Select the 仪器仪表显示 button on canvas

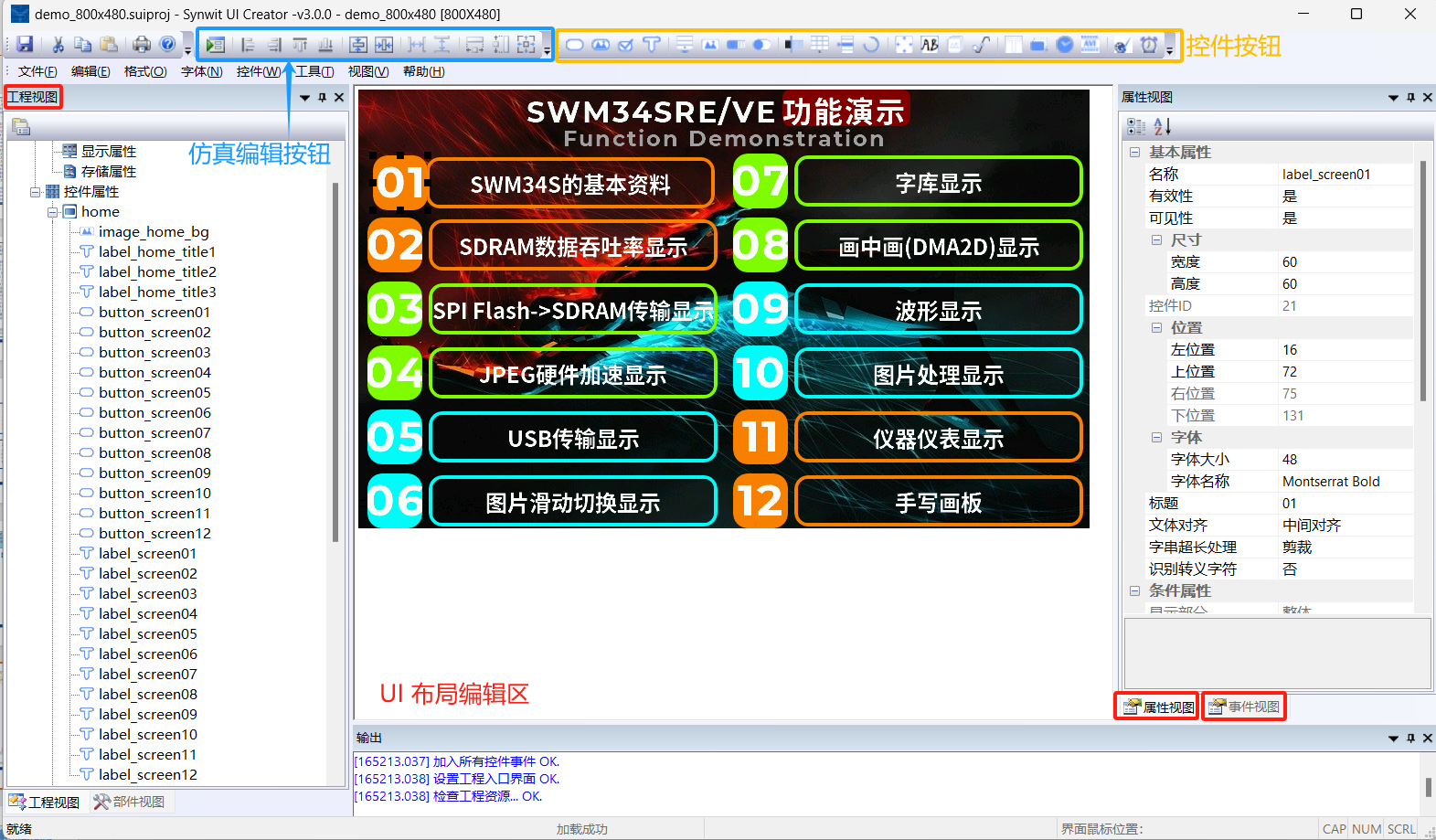tap(939, 438)
